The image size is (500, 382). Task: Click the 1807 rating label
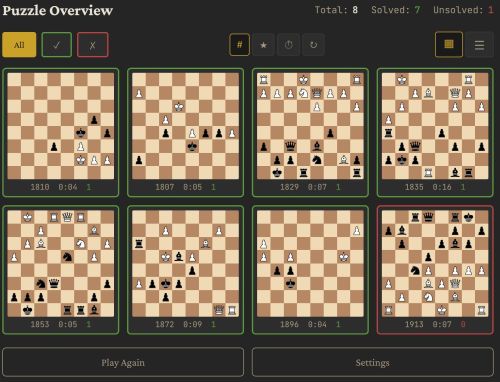click(165, 187)
